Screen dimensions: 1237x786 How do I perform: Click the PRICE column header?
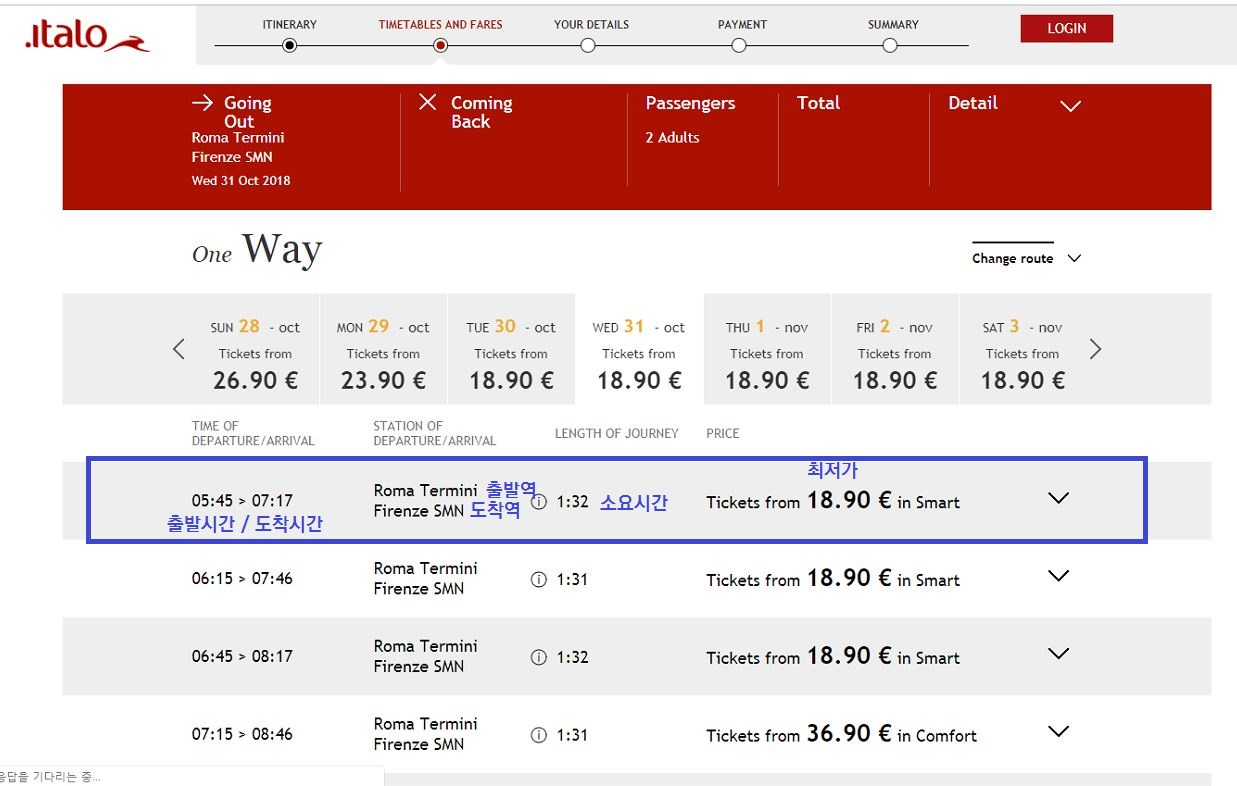click(x=723, y=434)
